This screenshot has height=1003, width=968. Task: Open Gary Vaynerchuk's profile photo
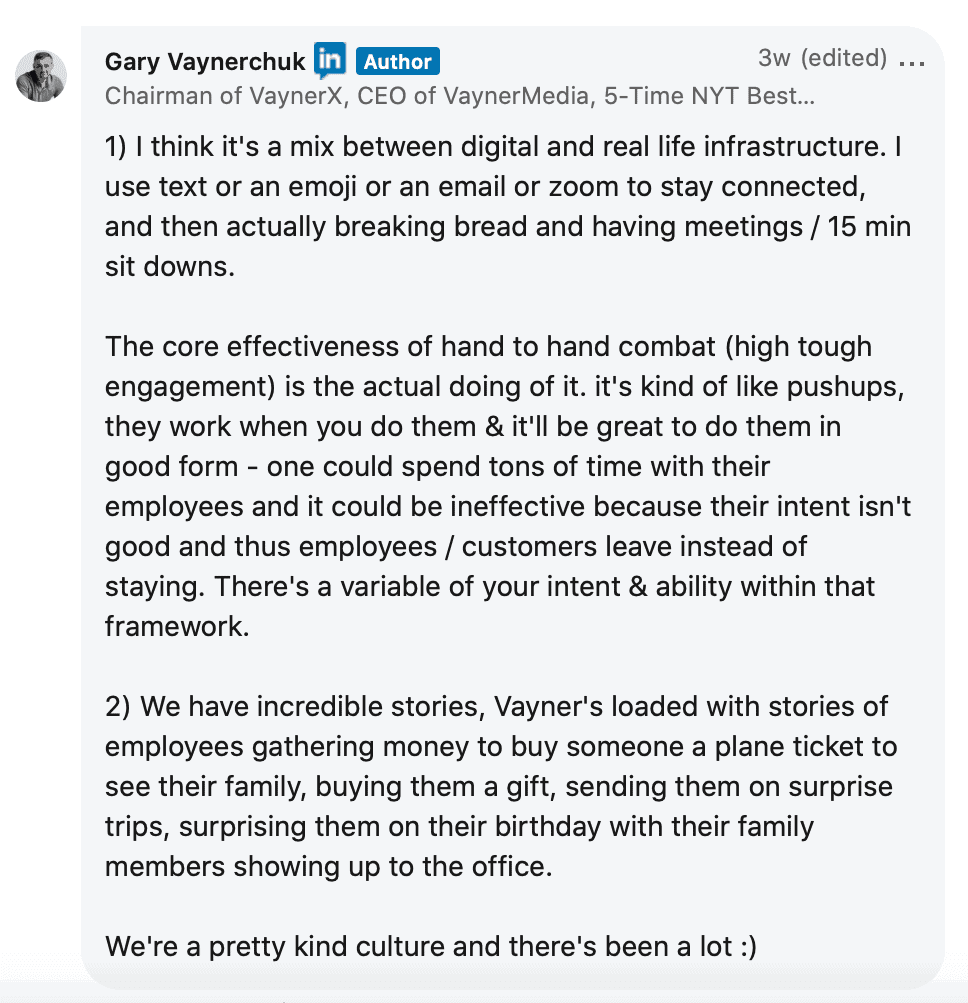[41, 76]
